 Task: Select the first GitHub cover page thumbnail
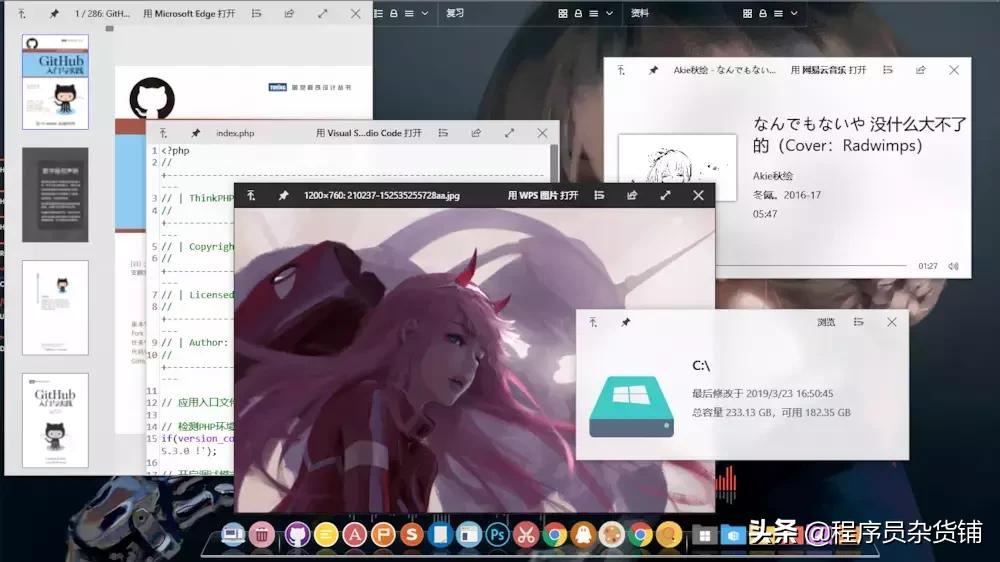point(55,82)
